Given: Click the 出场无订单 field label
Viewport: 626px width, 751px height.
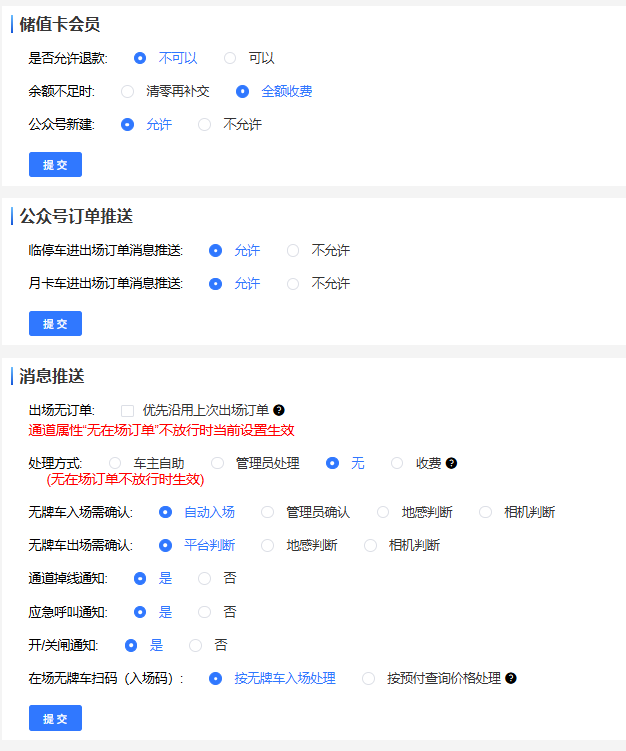Looking at the screenshot, I should [61, 410].
